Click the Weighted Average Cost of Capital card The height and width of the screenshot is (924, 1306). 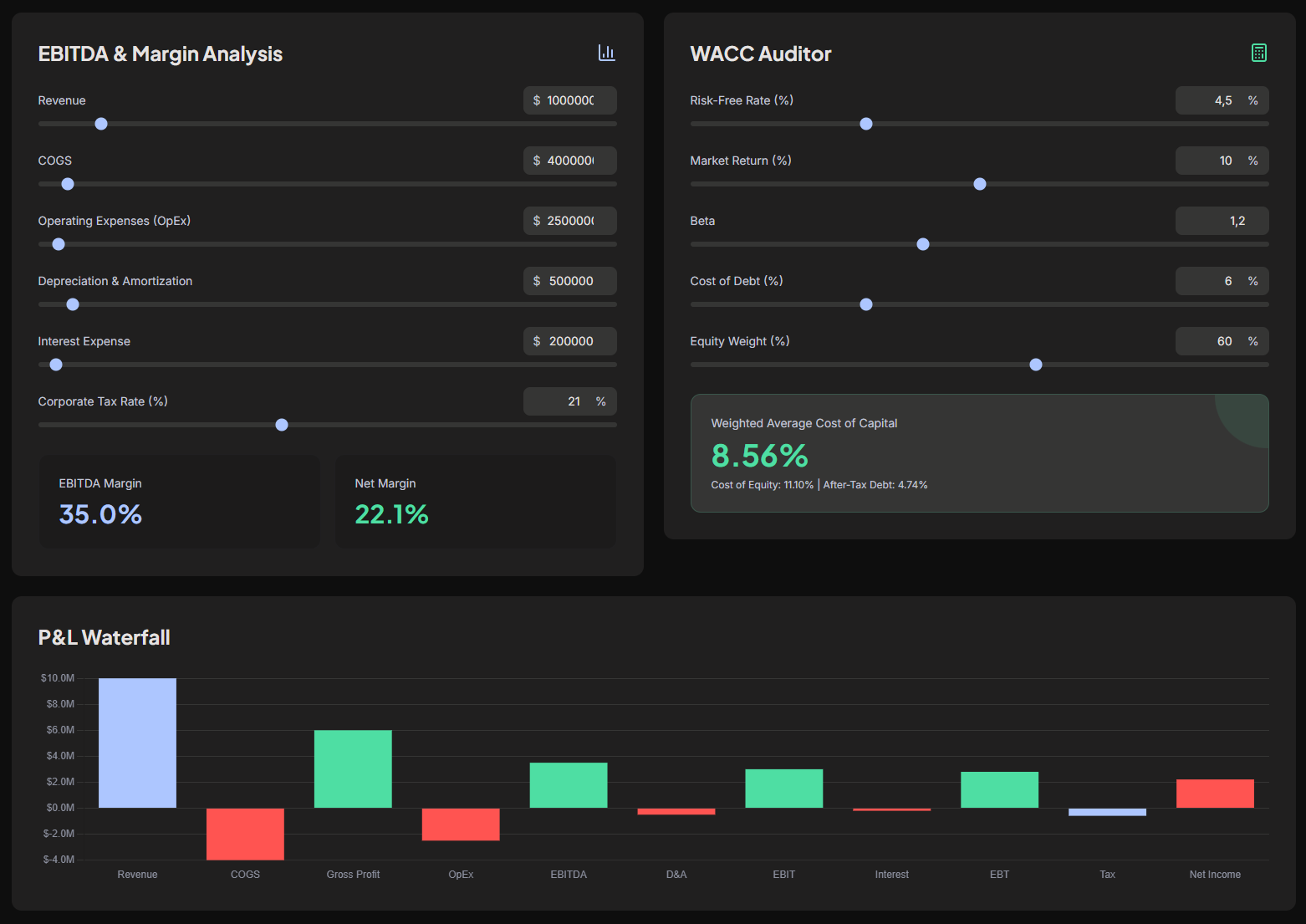tap(980, 453)
